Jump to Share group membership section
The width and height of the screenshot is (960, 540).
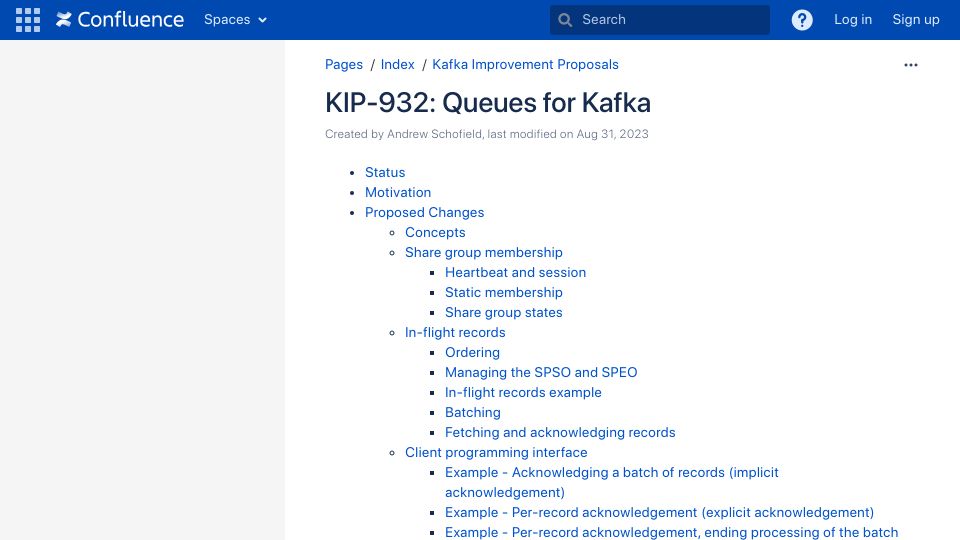[484, 252]
